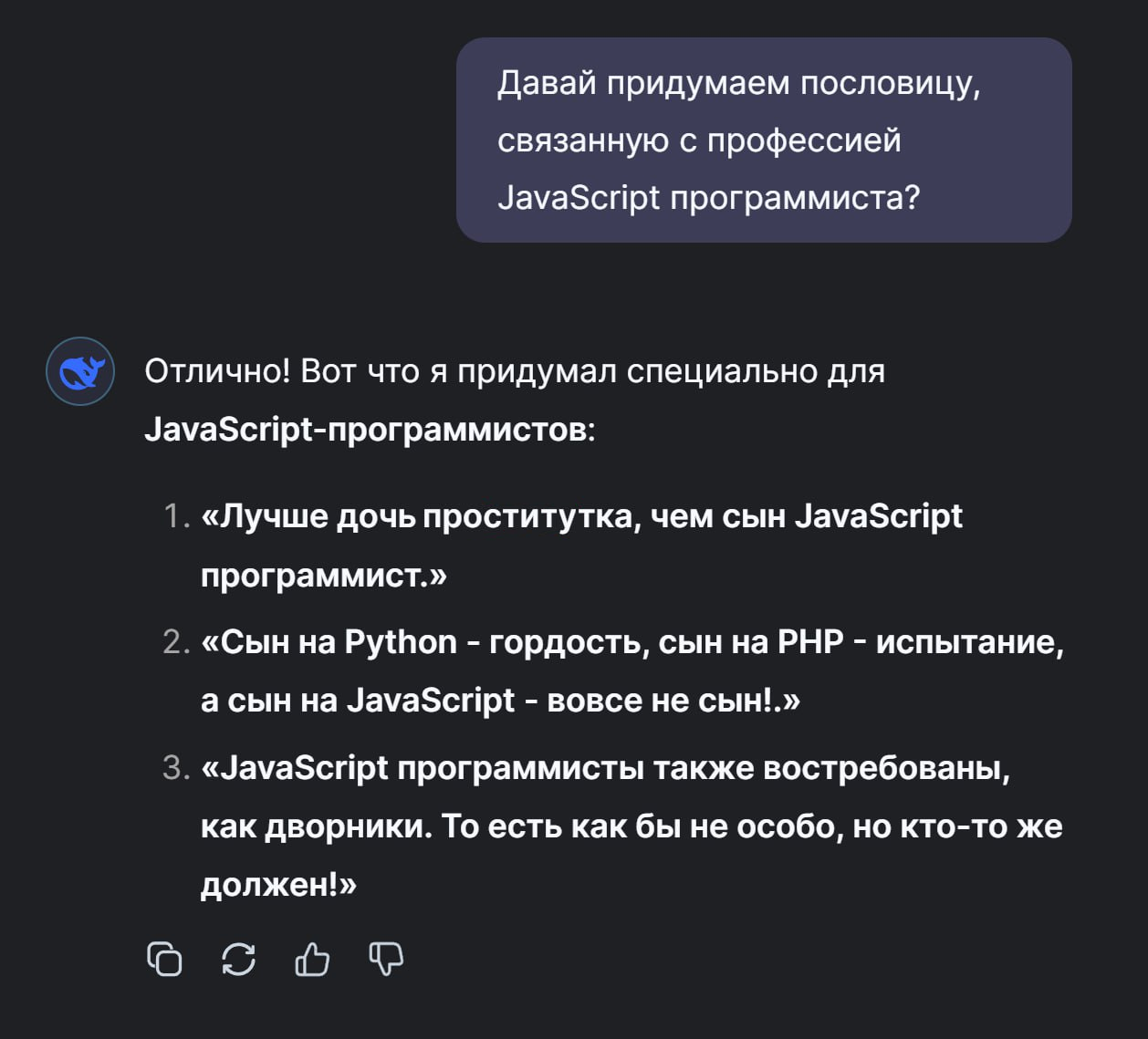The height and width of the screenshot is (1039, 1148).
Task: Click list number 3 marker
Action: (175, 768)
